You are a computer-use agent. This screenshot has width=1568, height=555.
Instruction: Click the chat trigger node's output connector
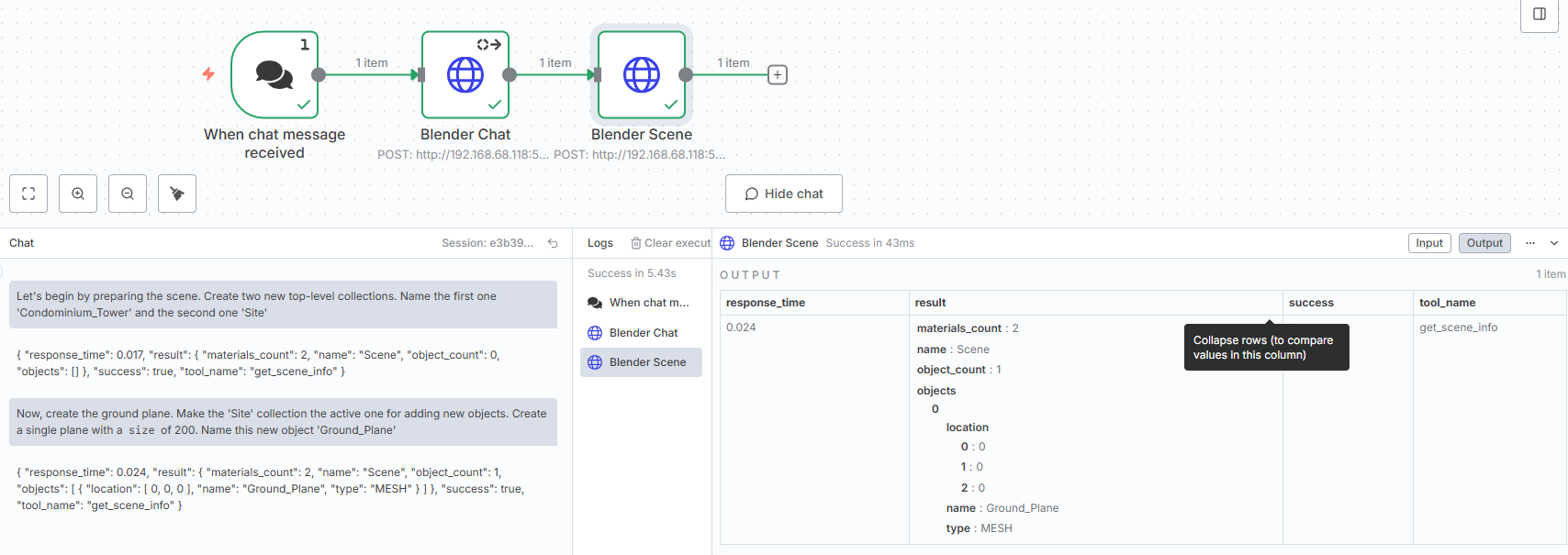coord(319,75)
